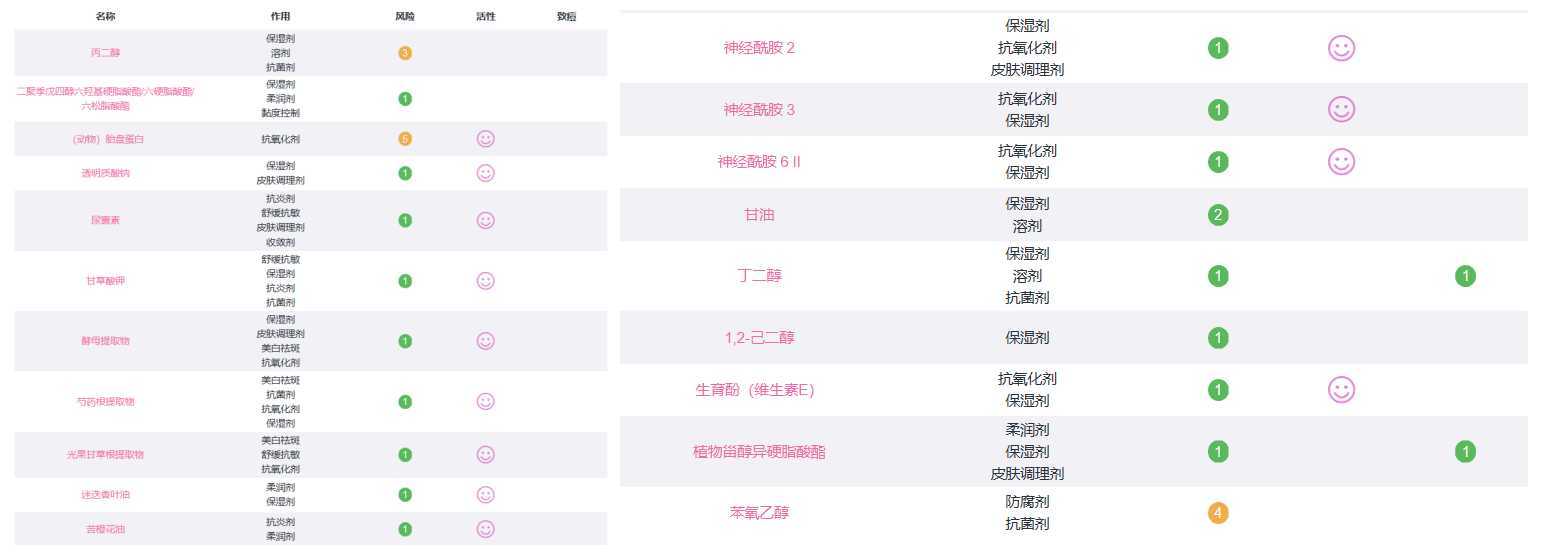
Task: Click the smiley icon for 神经酰胺 2
Action: [x=1341, y=48]
